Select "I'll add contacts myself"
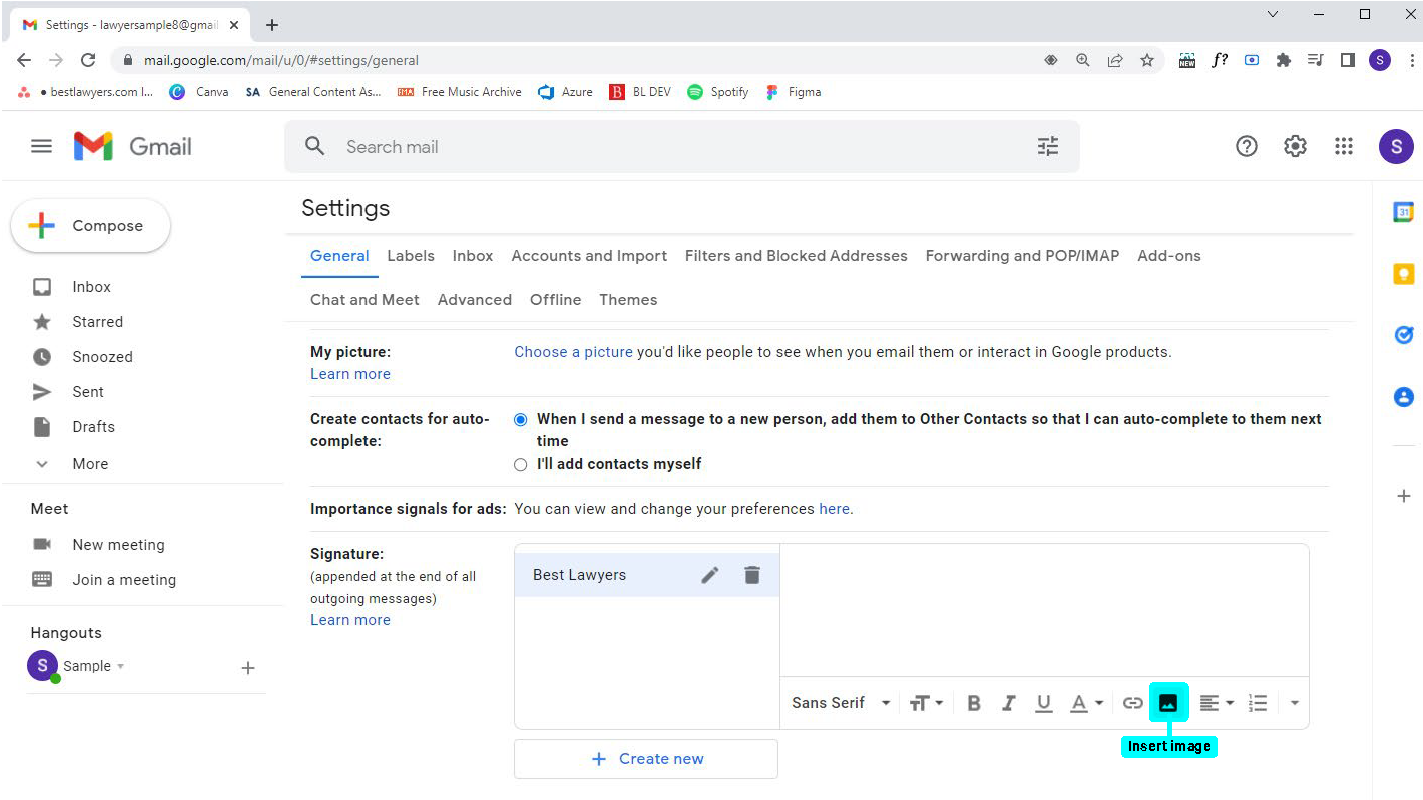Viewport: 1423px width, 800px height. (x=520, y=464)
